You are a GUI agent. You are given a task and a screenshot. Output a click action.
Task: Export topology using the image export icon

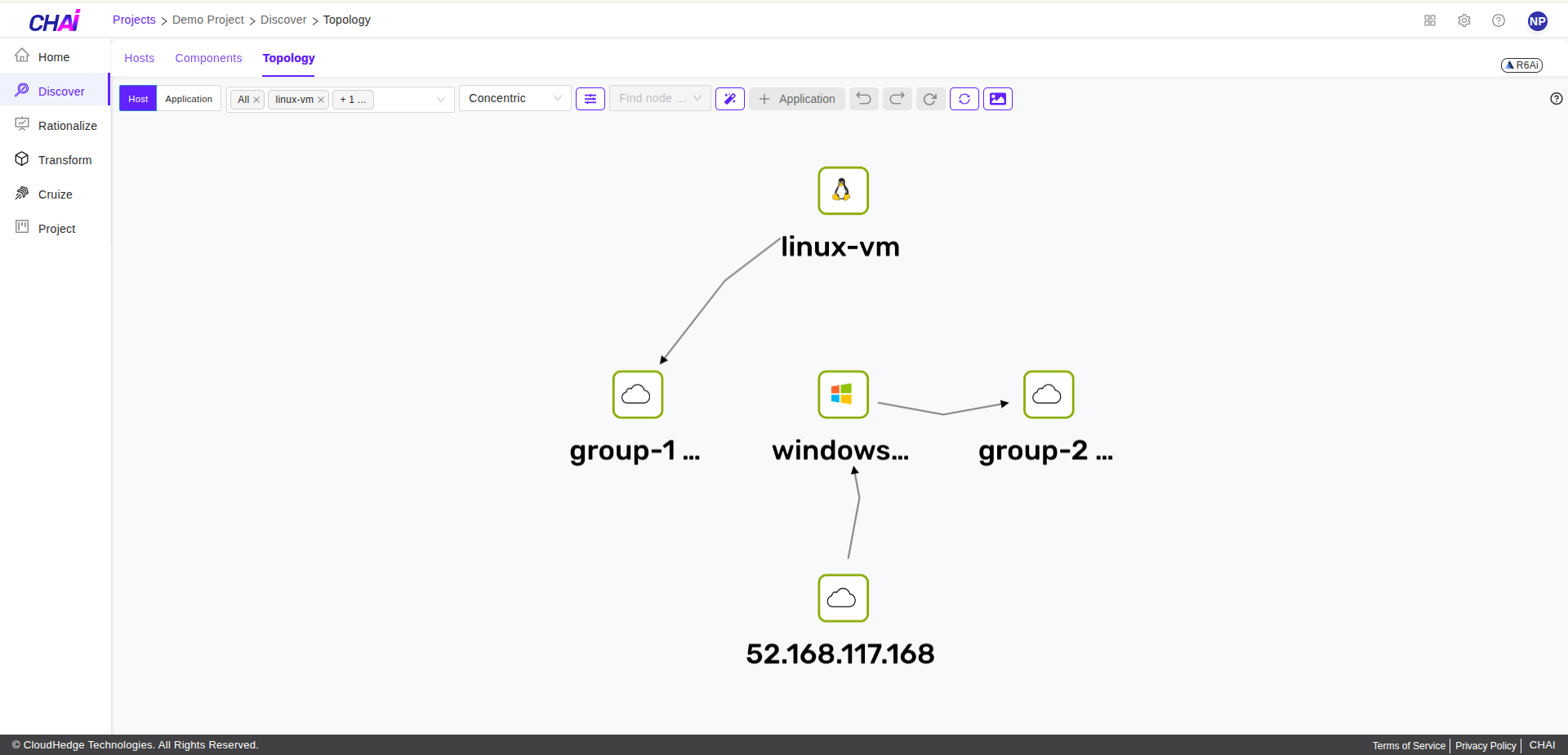998,98
